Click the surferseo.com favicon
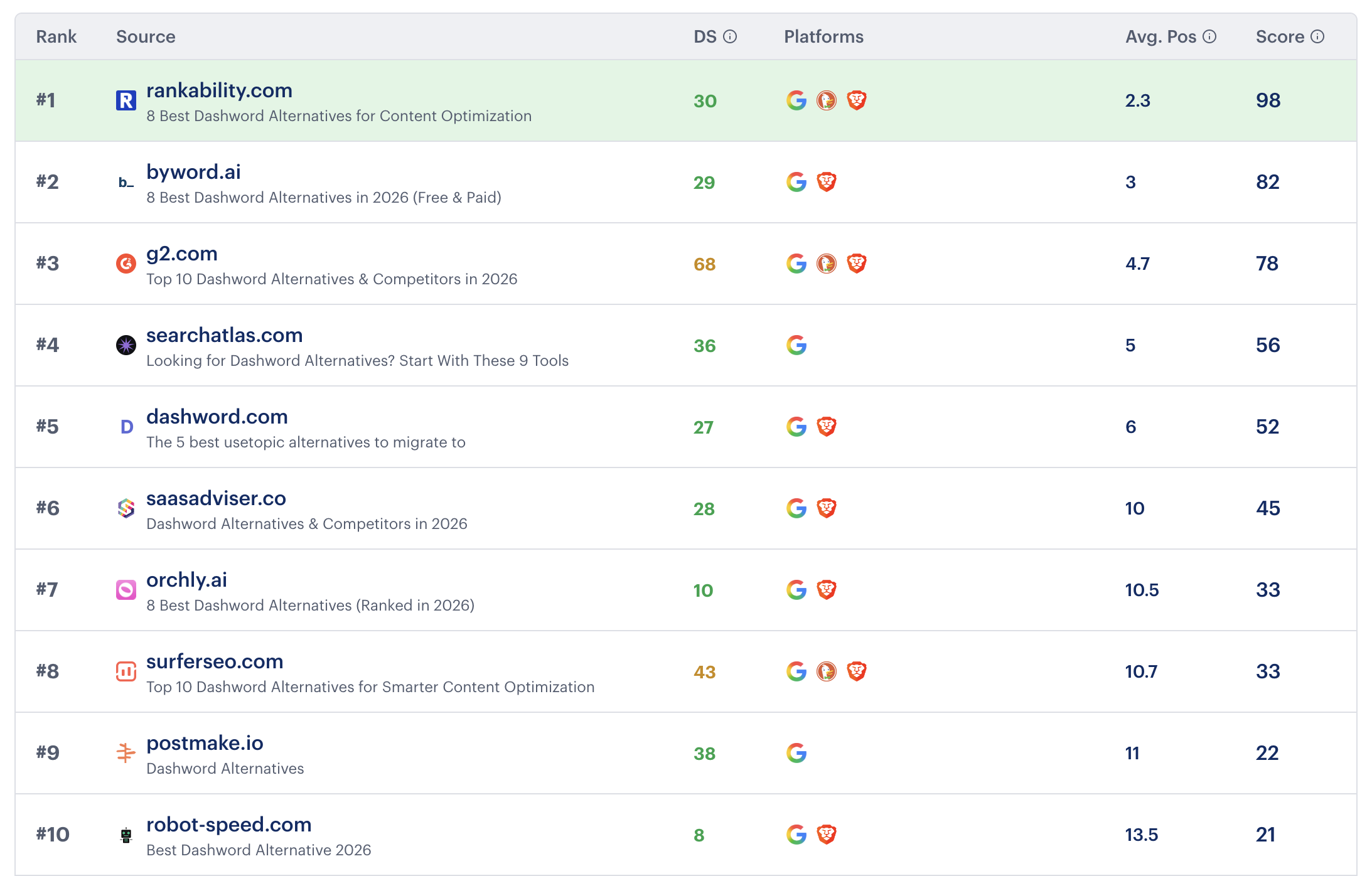Image resolution: width=1372 pixels, height=876 pixels. click(126, 671)
